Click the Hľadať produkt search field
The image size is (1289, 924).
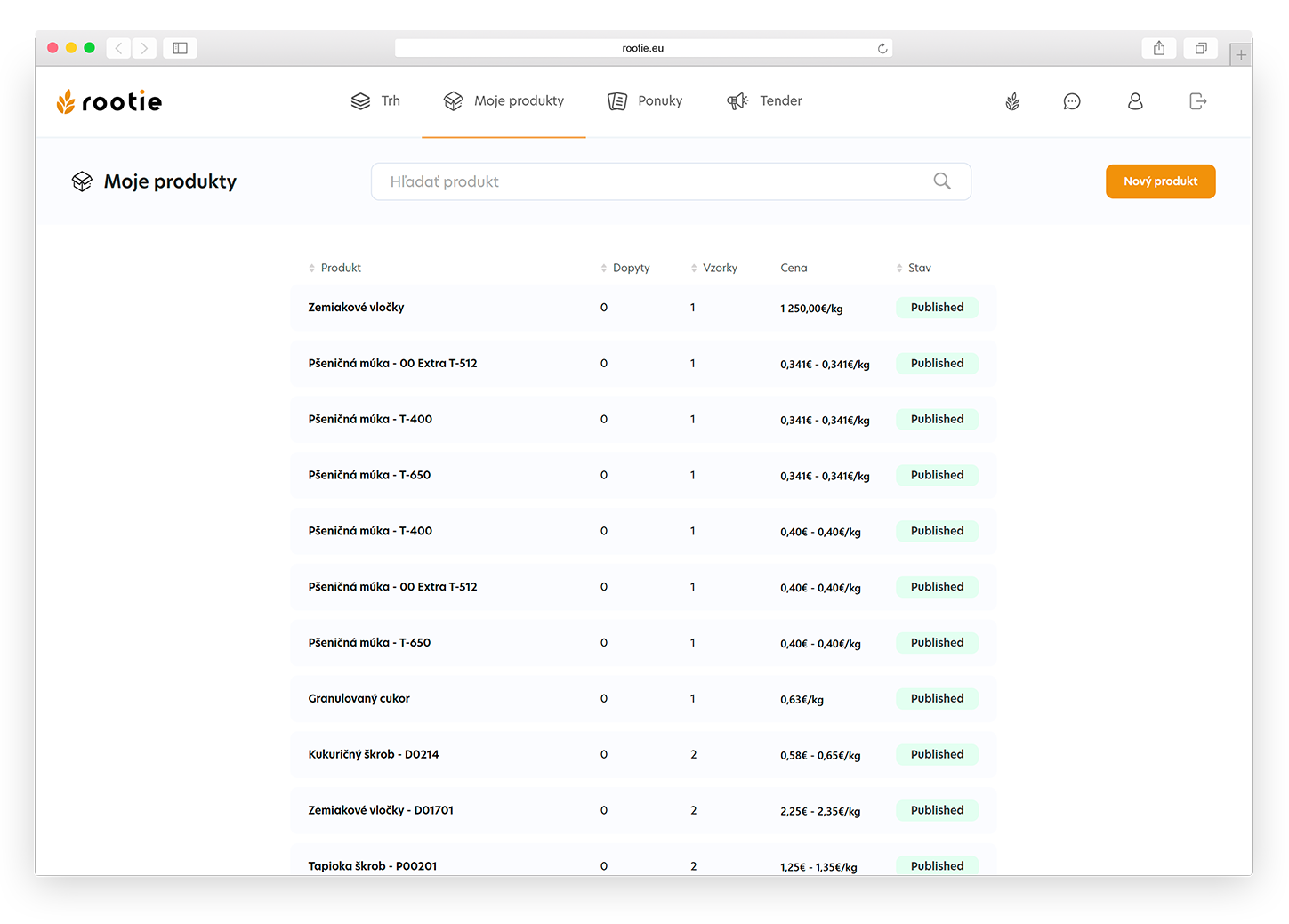654,181
